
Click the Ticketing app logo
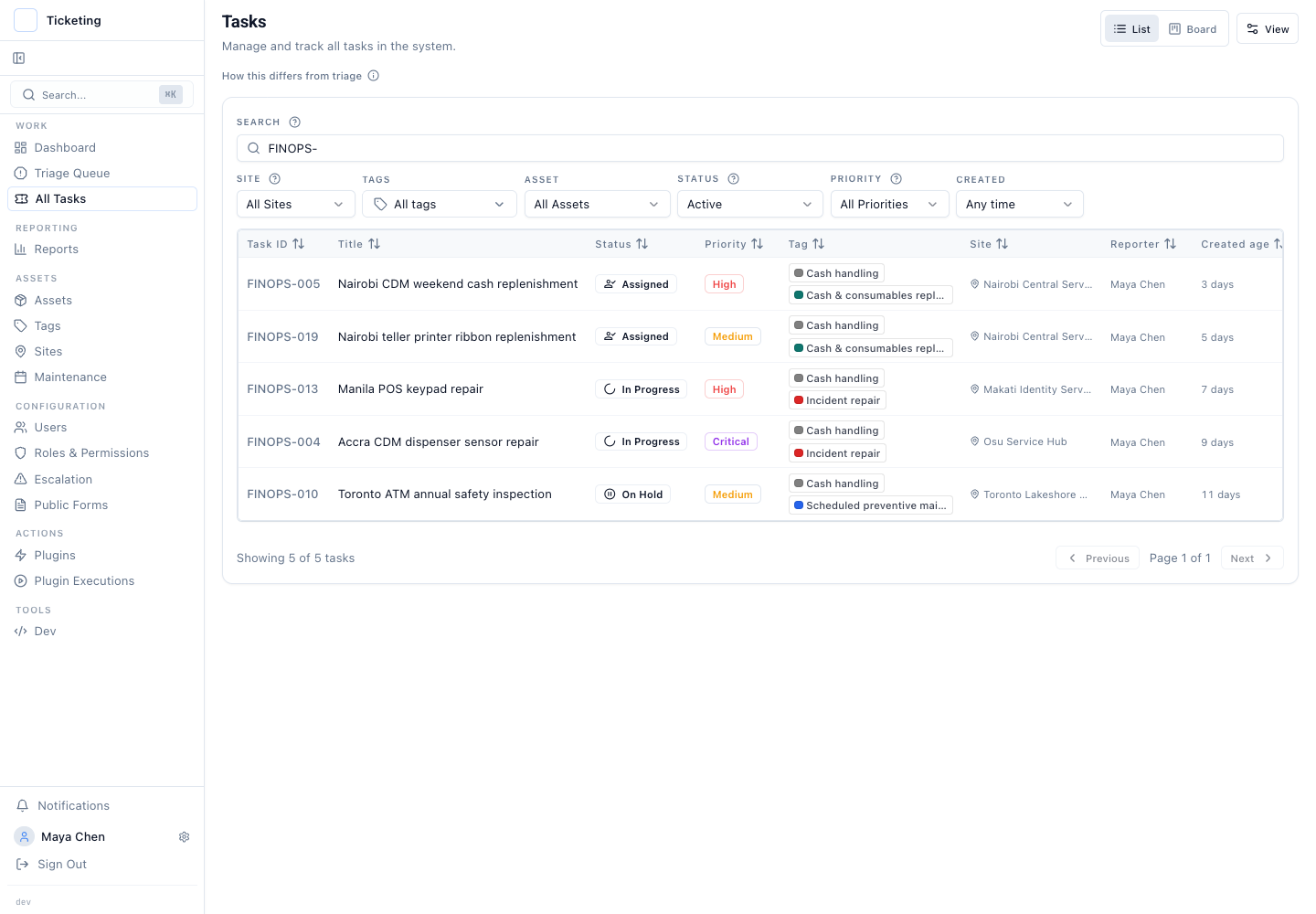(26, 20)
